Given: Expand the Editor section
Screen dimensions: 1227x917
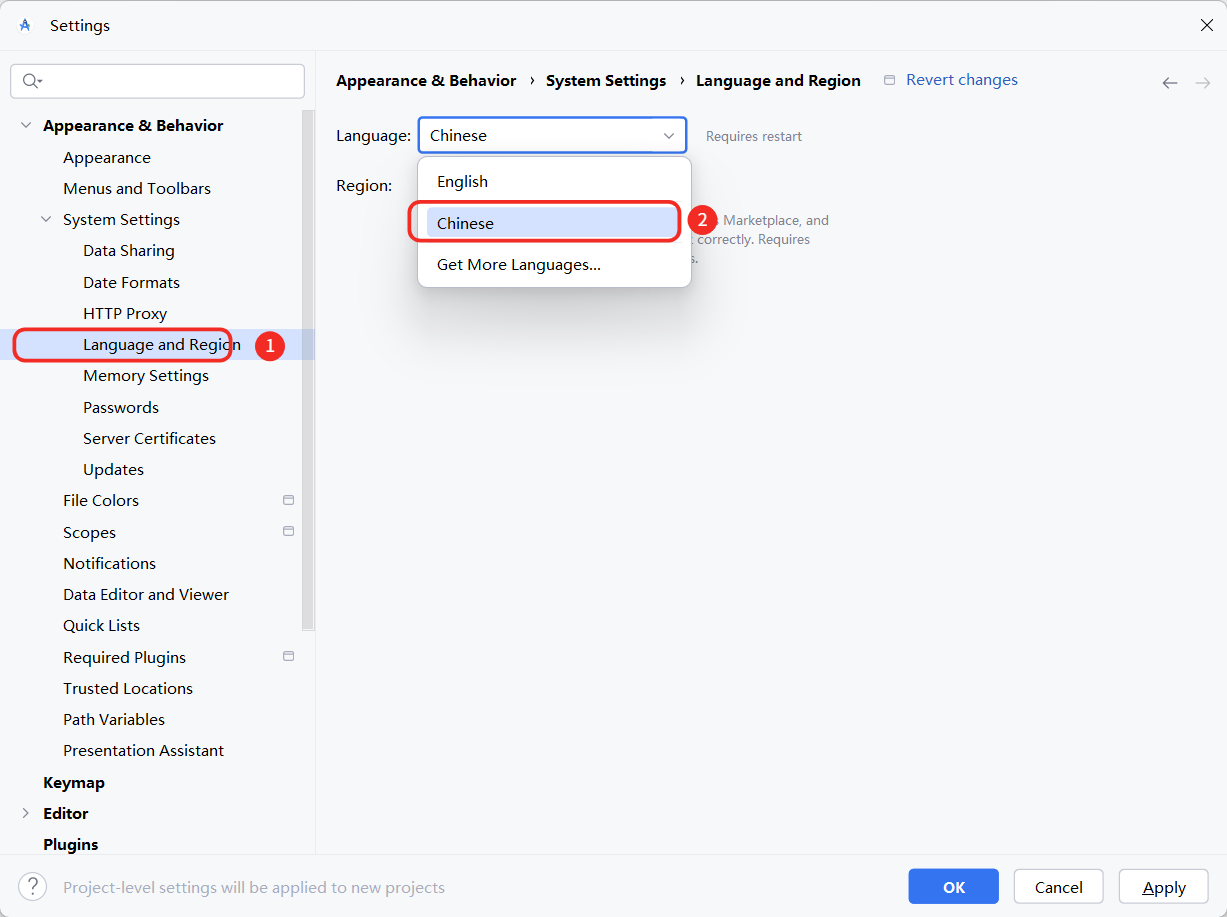Looking at the screenshot, I should coord(26,813).
